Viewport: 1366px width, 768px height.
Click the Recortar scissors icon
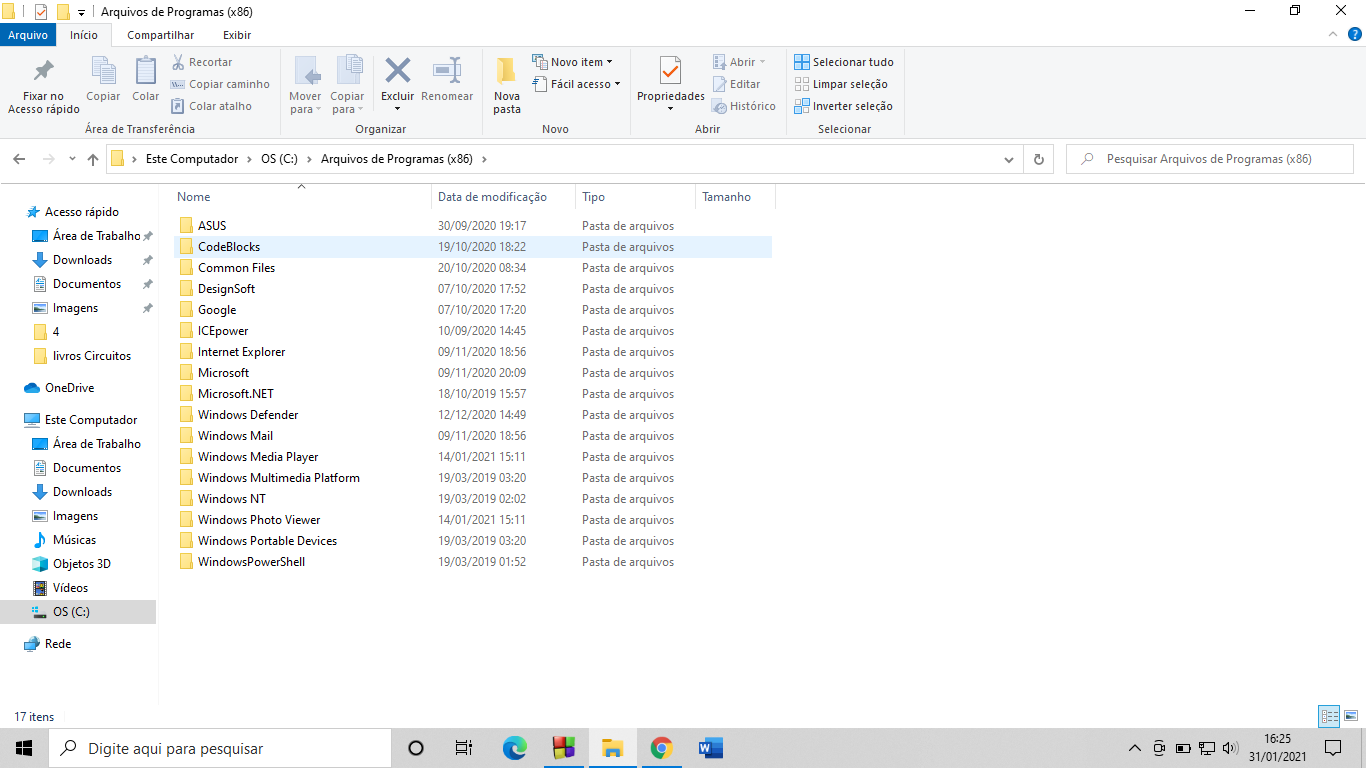coord(178,62)
